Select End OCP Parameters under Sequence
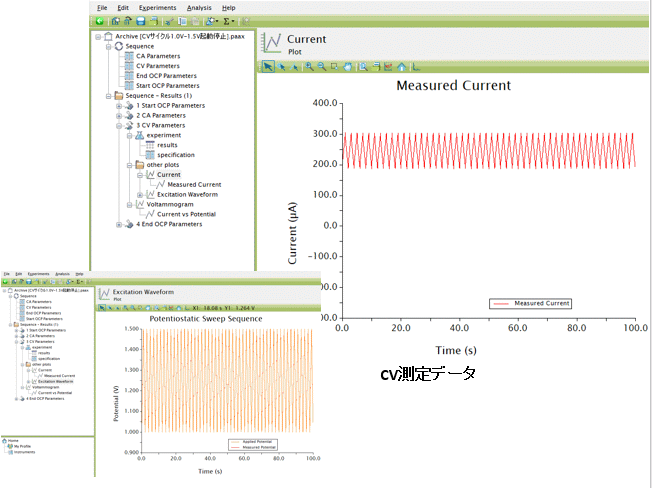The height and width of the screenshot is (488, 652). [x=166, y=76]
